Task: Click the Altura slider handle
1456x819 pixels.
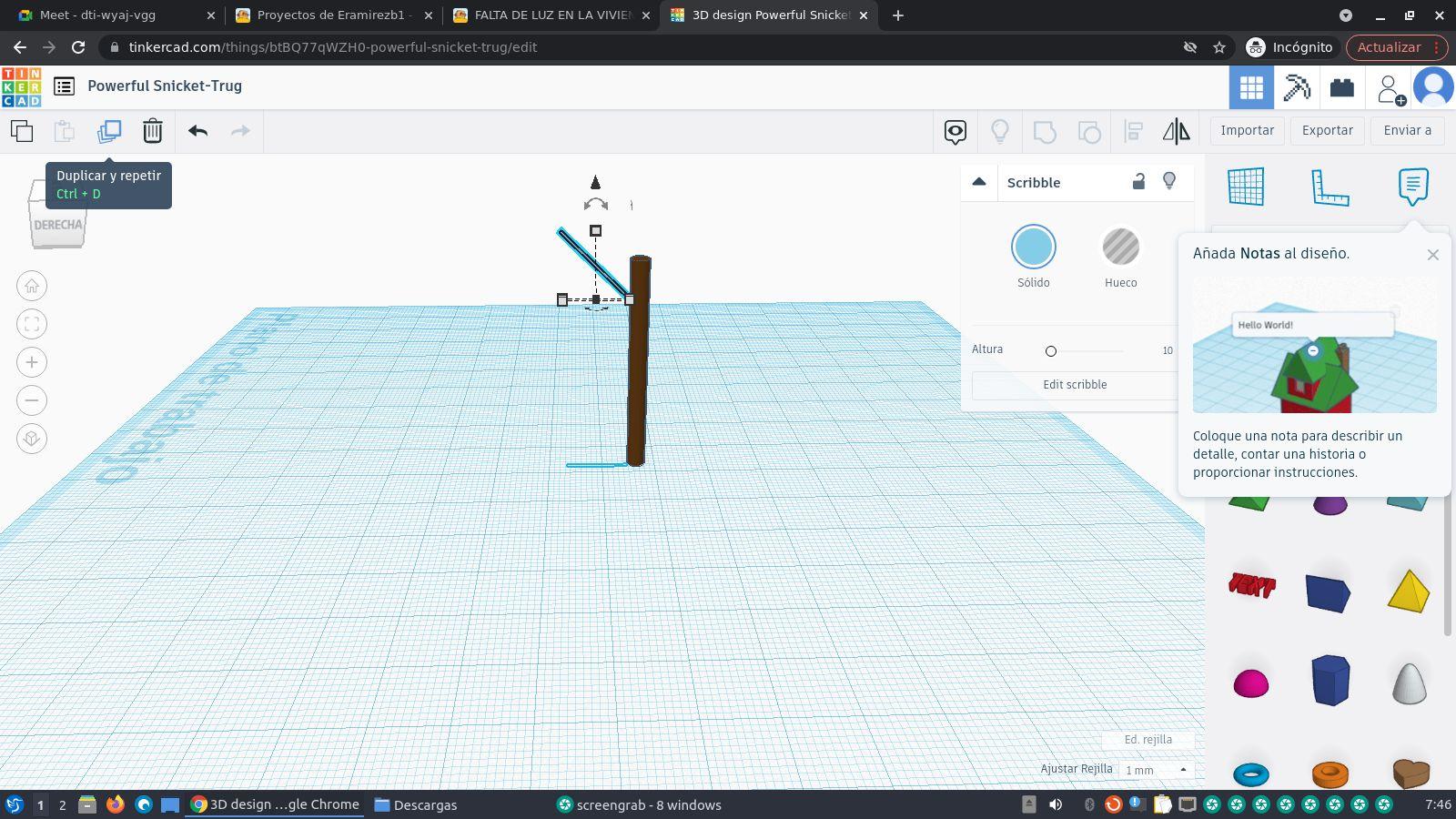Action: [1051, 351]
